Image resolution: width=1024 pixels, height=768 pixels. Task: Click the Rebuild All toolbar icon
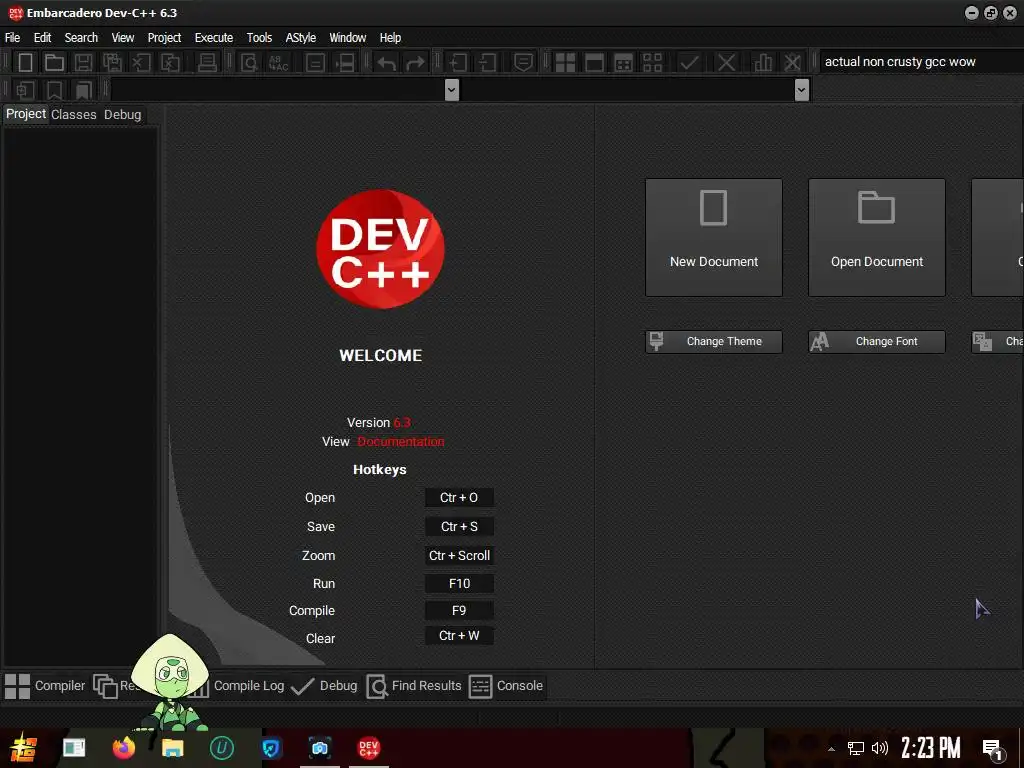(652, 63)
